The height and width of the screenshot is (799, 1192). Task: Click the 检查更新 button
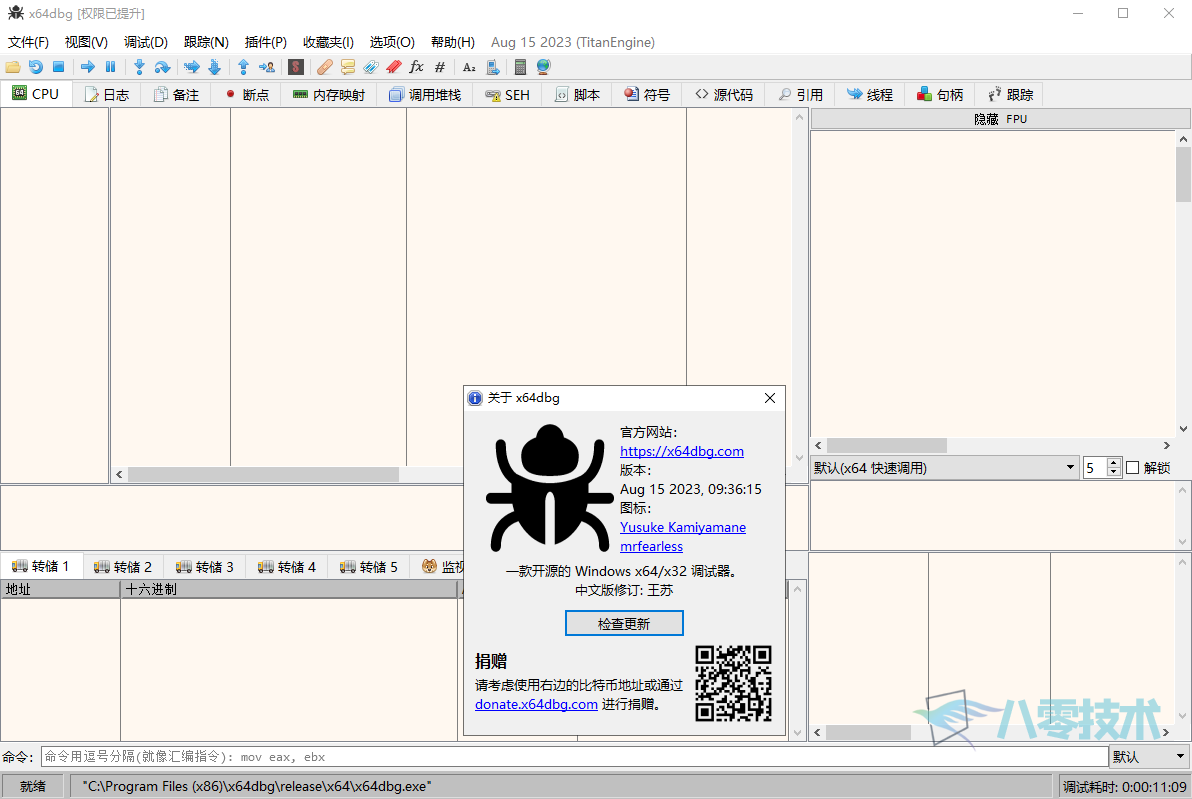pyautogui.click(x=624, y=623)
